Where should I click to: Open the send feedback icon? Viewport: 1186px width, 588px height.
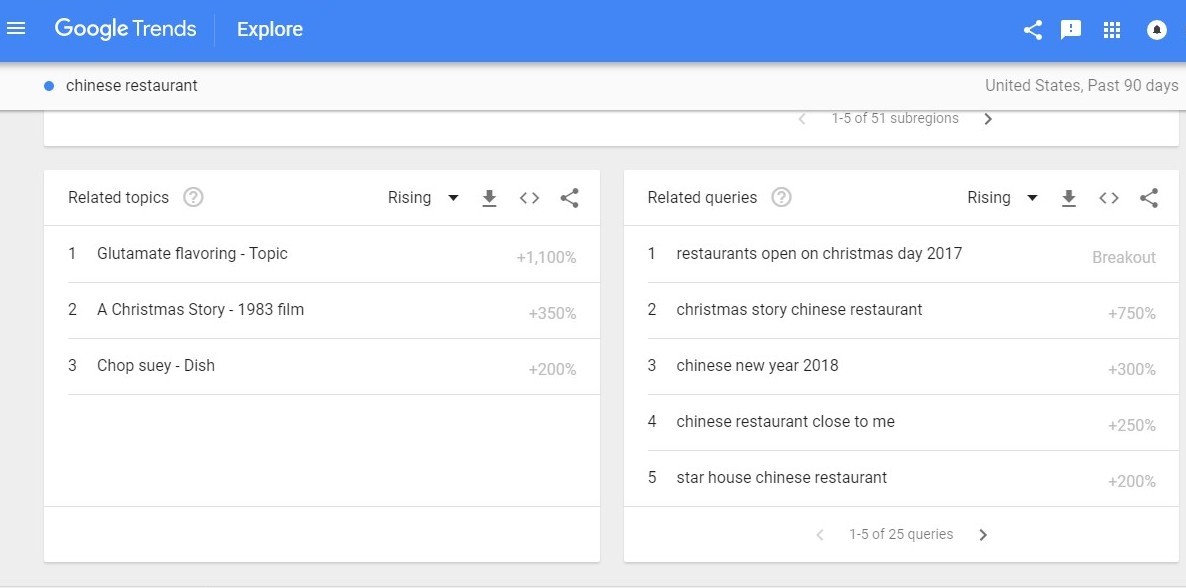coord(1071,30)
